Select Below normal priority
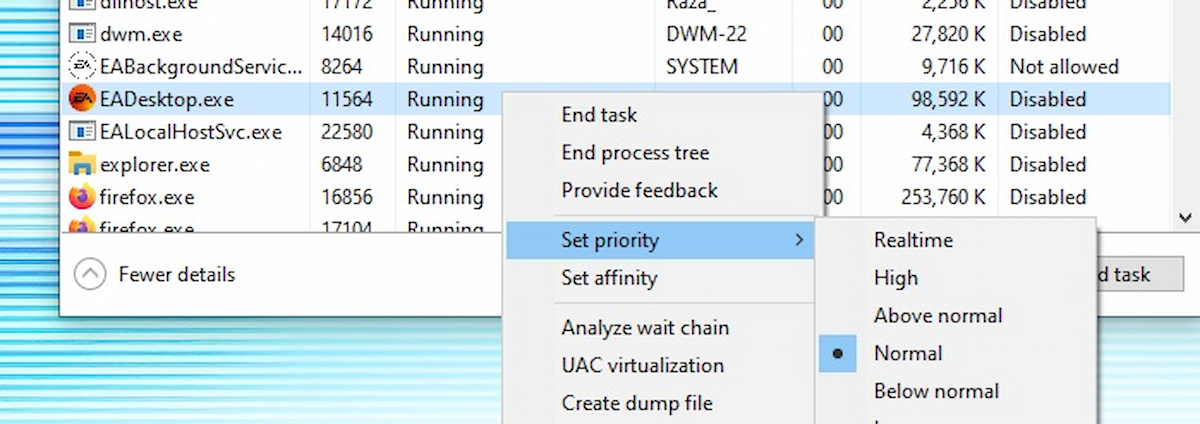The width and height of the screenshot is (1200, 424). click(936, 391)
